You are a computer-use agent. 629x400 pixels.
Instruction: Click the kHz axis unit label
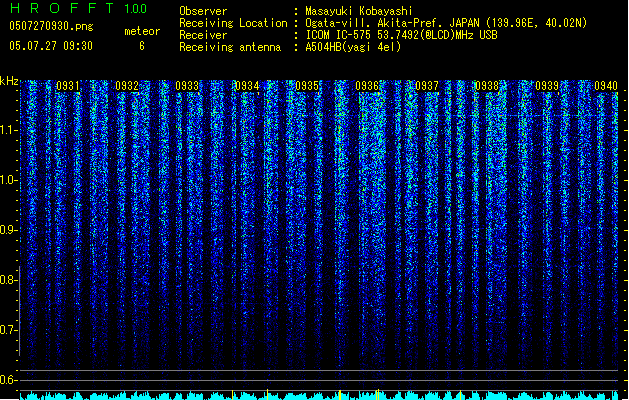click(x=9, y=81)
